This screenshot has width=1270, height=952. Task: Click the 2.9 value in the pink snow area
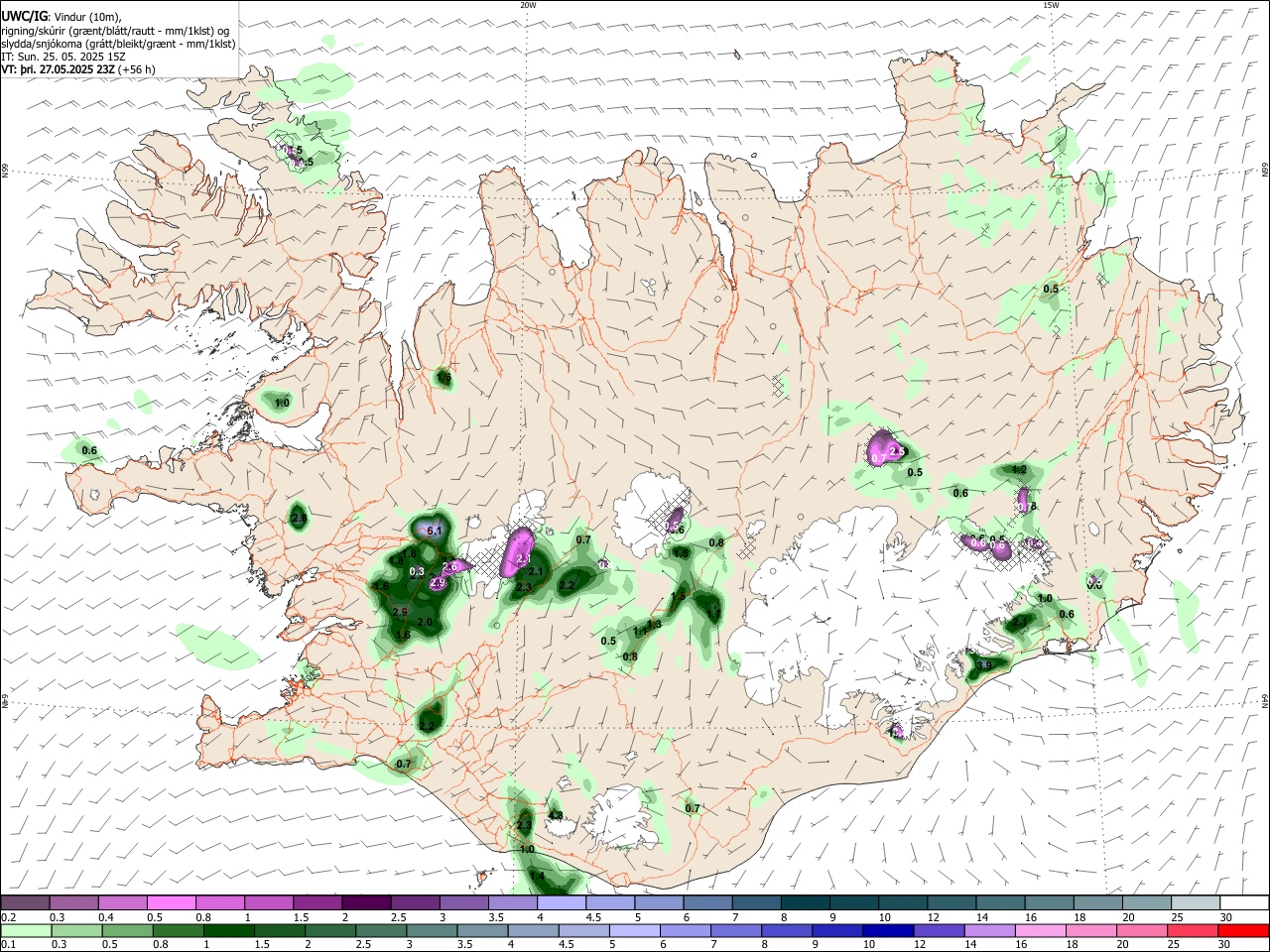coord(438,583)
